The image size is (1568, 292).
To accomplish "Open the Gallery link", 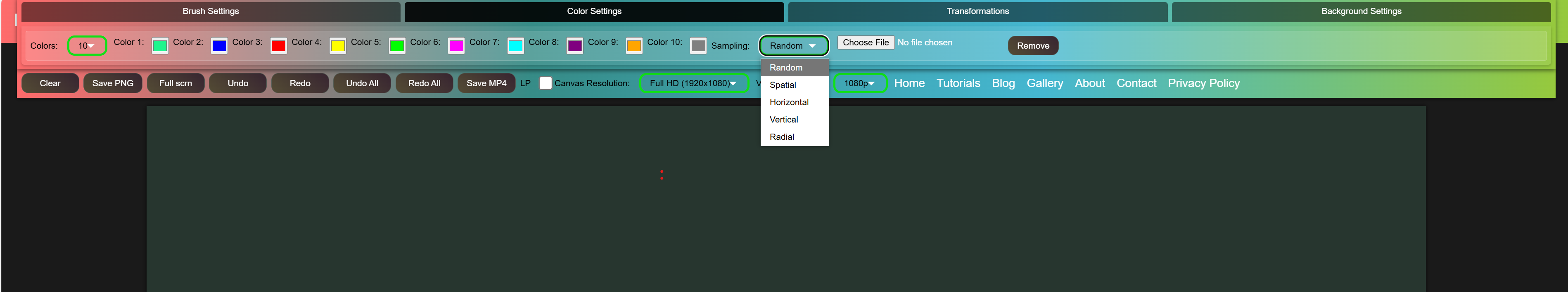I will pyautogui.click(x=1044, y=83).
